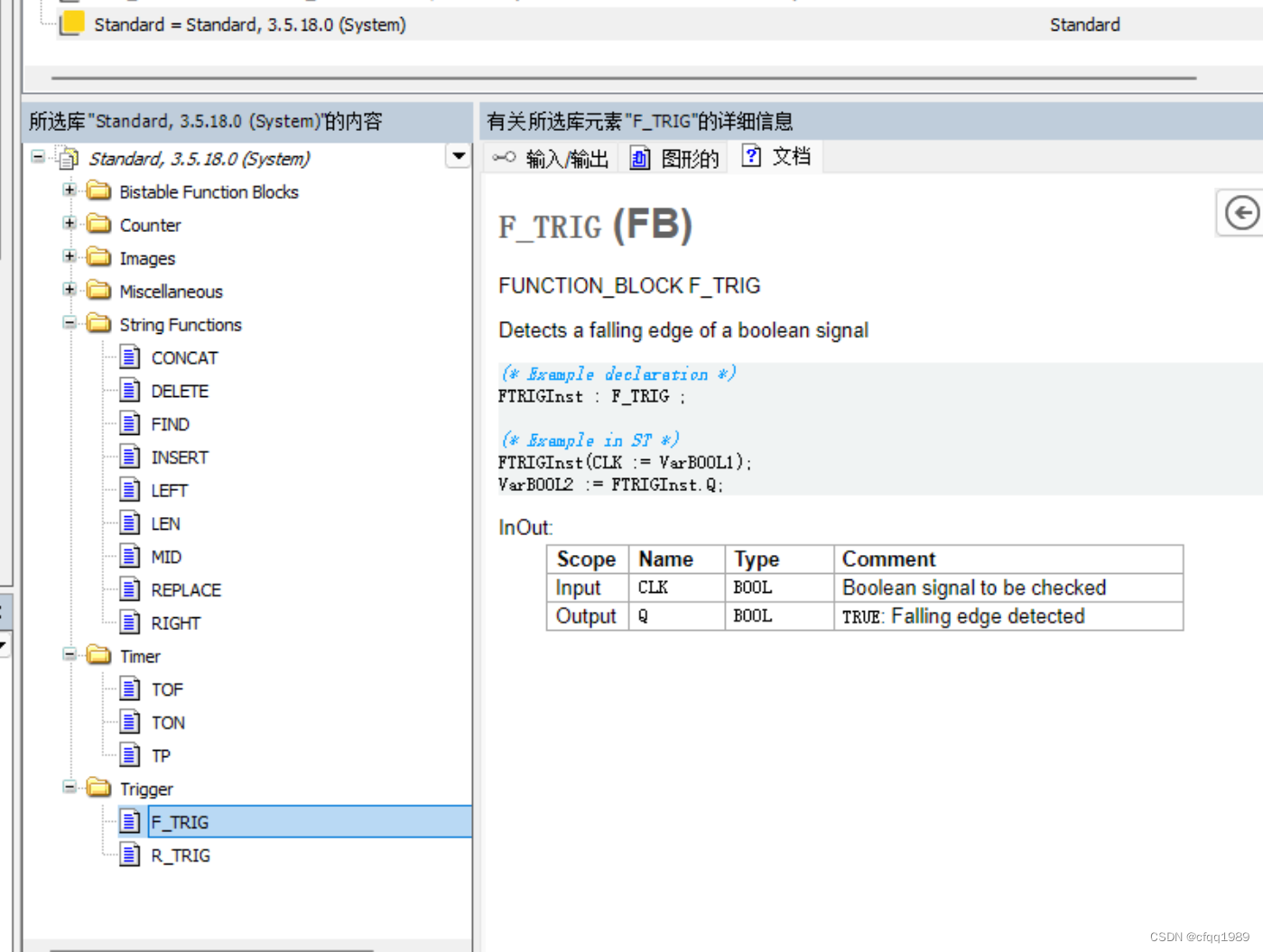The height and width of the screenshot is (952, 1263).
Task: Collapse the Trigger folder
Action: click(70, 787)
